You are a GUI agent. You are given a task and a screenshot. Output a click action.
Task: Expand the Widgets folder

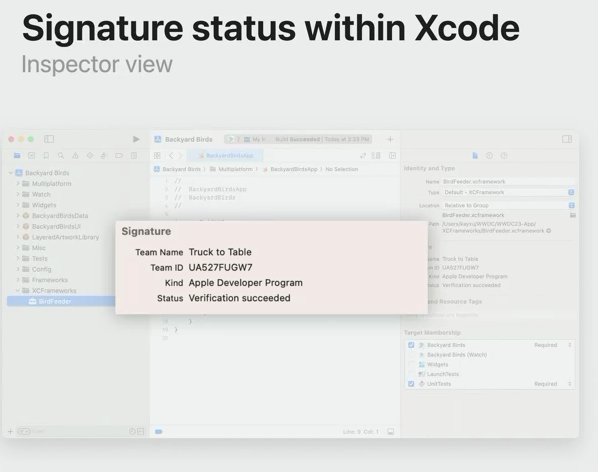pyautogui.click(x=18, y=205)
